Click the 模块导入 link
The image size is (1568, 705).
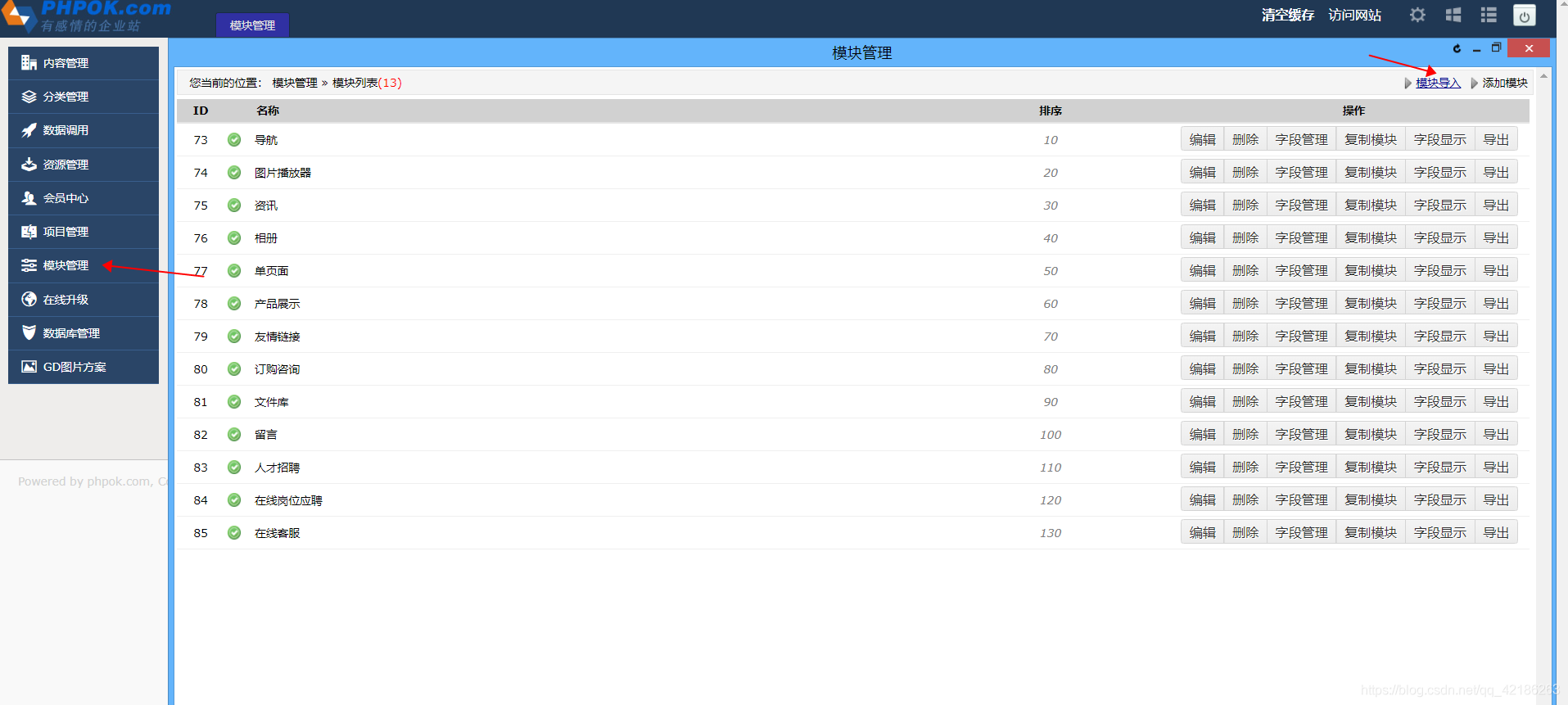(1439, 83)
